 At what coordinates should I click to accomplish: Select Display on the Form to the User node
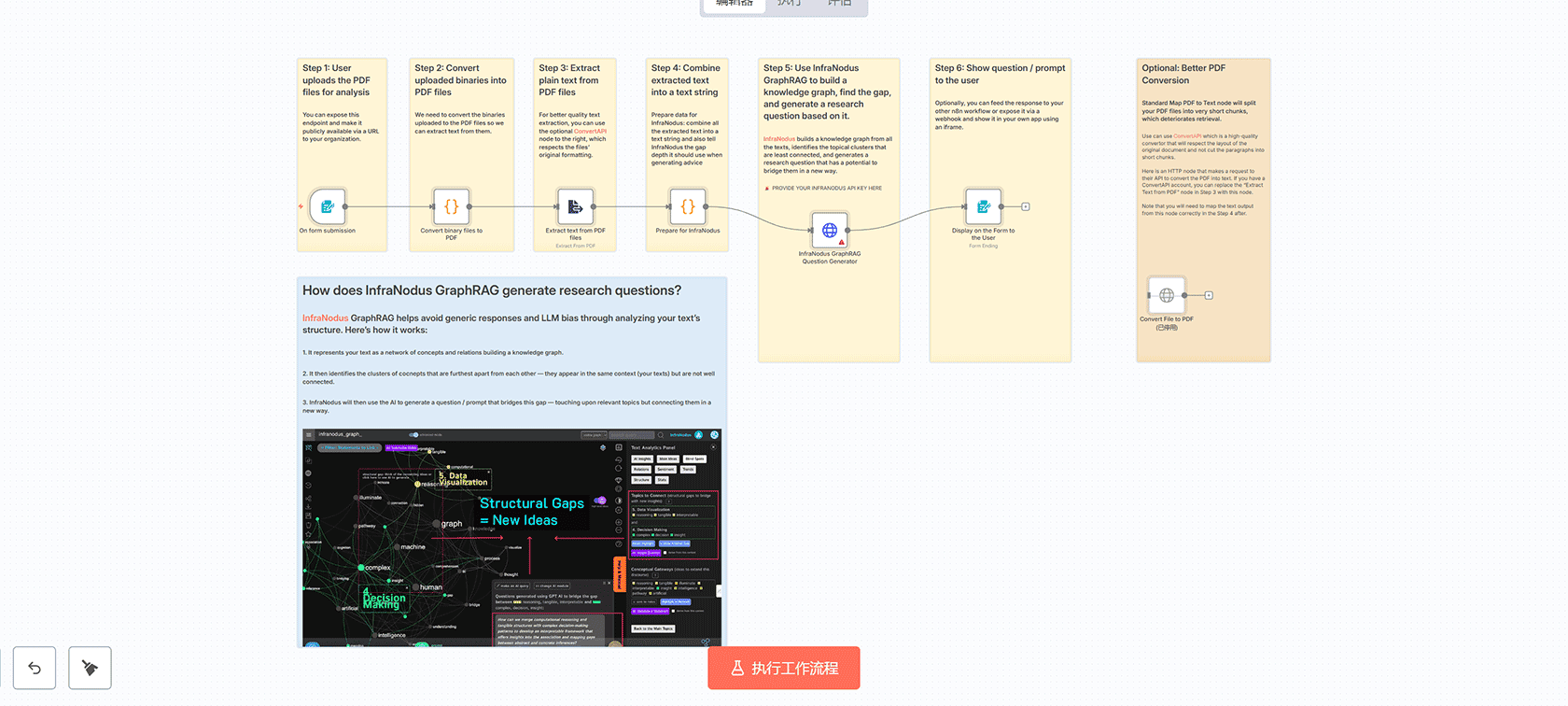pyautogui.click(x=983, y=206)
